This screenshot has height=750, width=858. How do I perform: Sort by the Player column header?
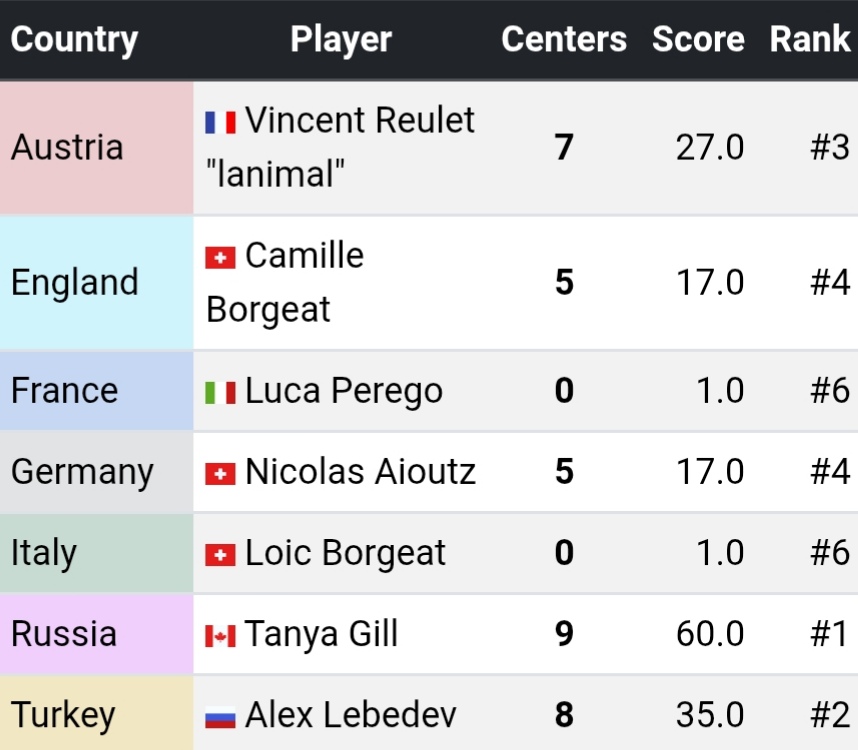click(x=341, y=40)
